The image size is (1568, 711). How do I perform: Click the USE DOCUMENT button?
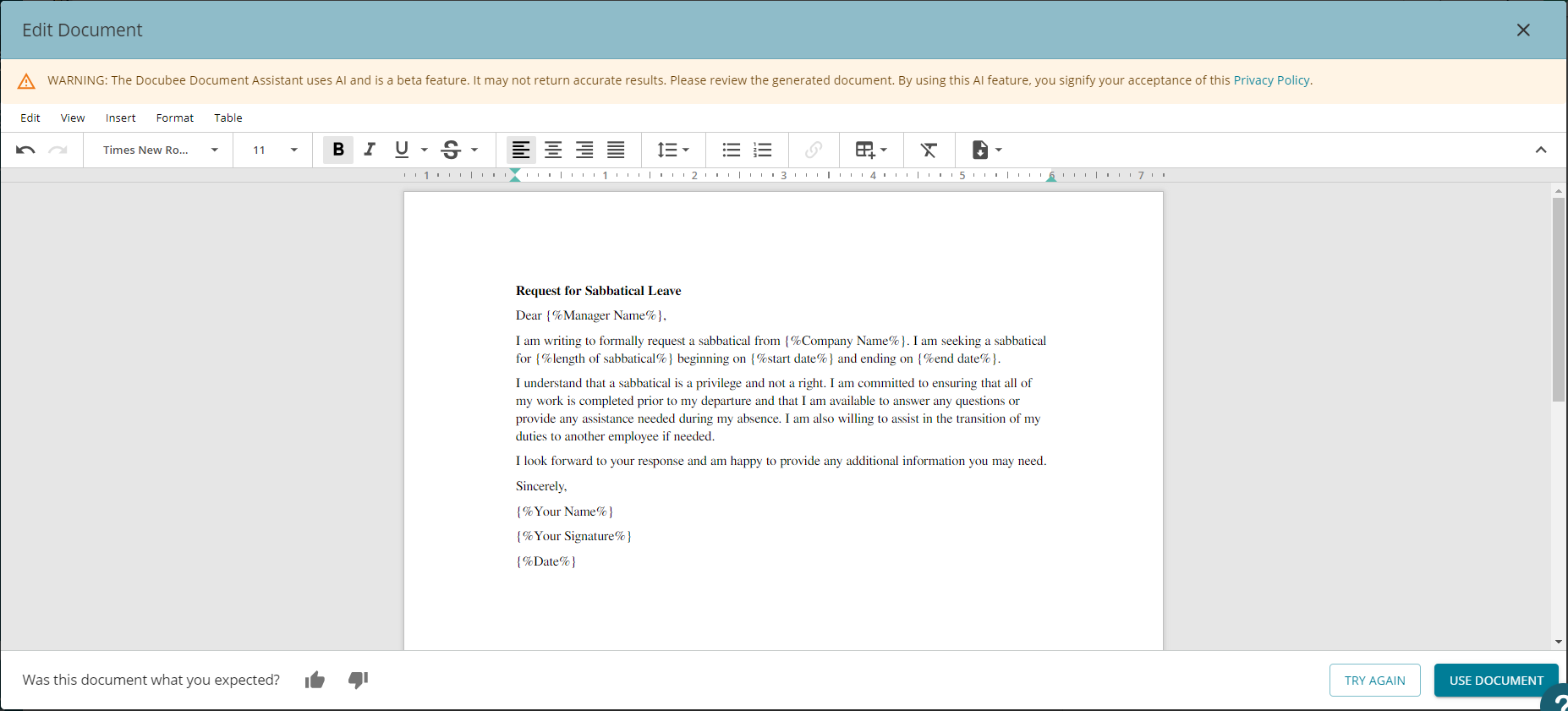pos(1496,680)
